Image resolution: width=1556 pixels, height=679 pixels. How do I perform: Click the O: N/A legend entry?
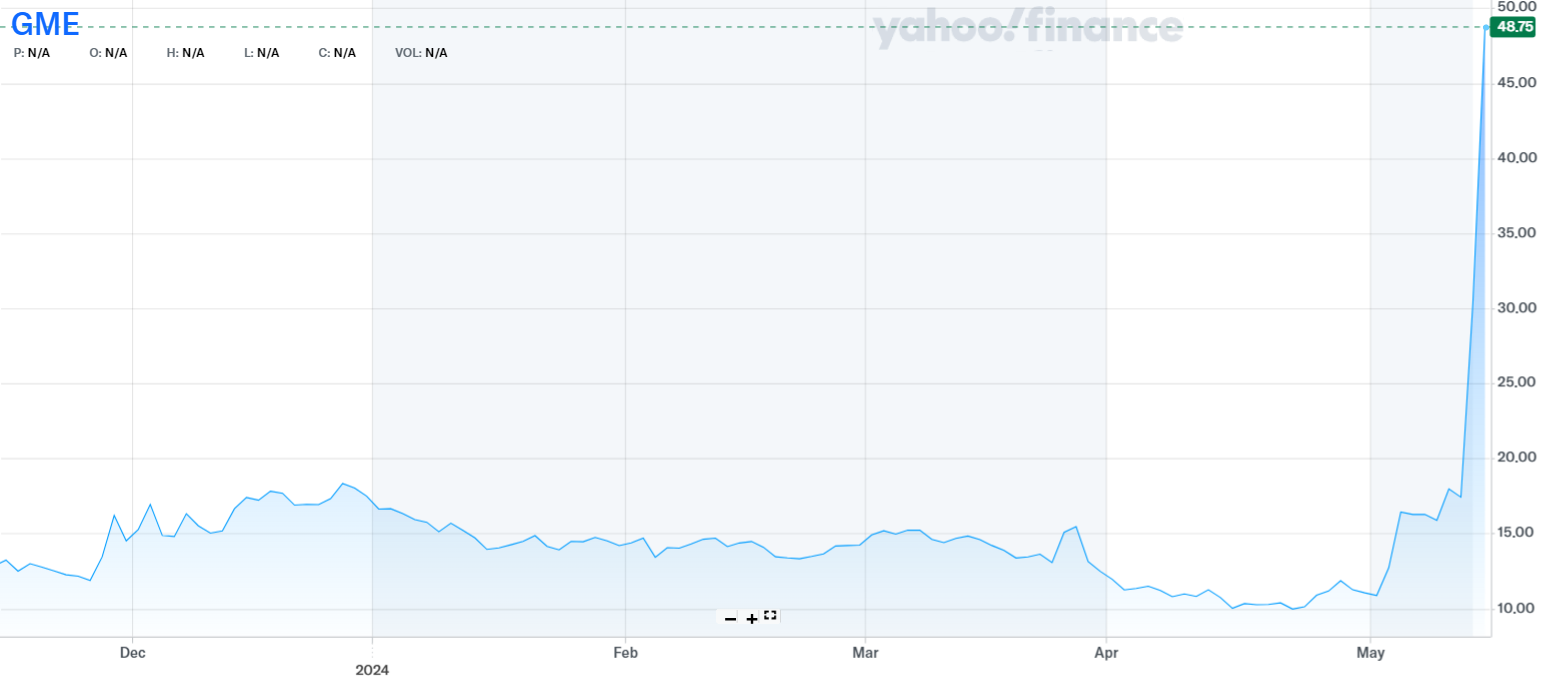click(107, 53)
